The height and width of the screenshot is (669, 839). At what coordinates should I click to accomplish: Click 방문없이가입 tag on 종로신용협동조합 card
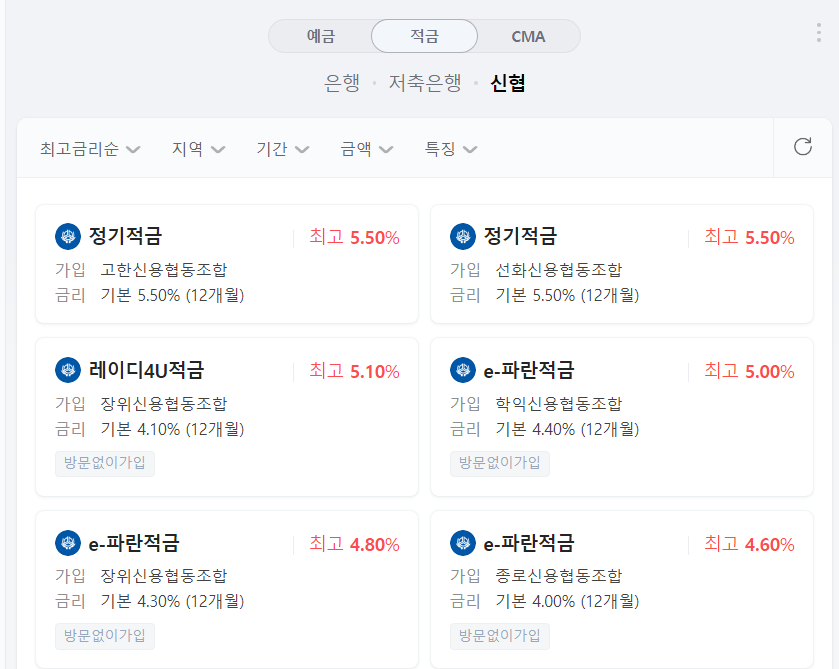500,636
